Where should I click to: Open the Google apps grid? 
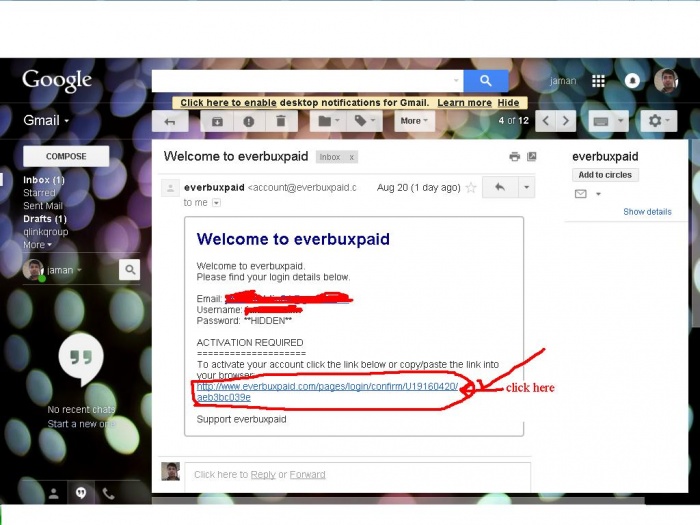598,81
